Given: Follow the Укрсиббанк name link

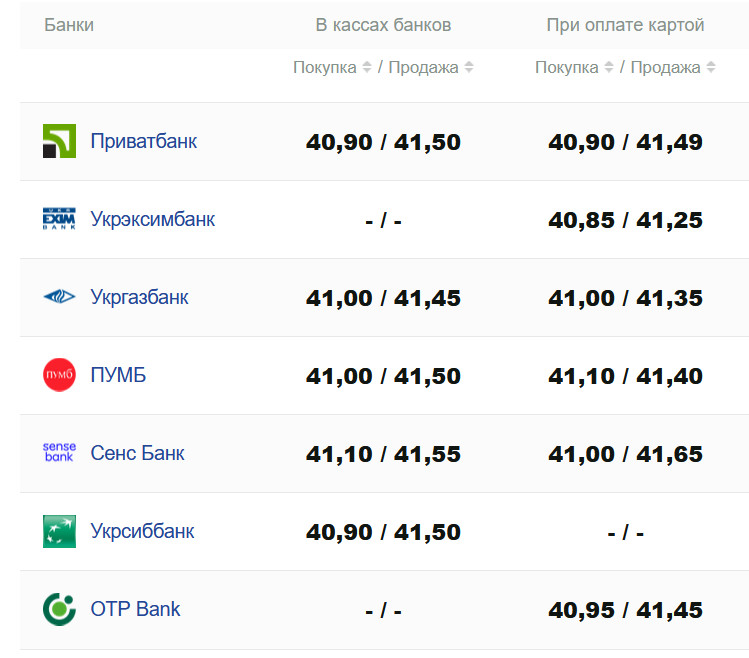Looking at the screenshot, I should point(142,531).
